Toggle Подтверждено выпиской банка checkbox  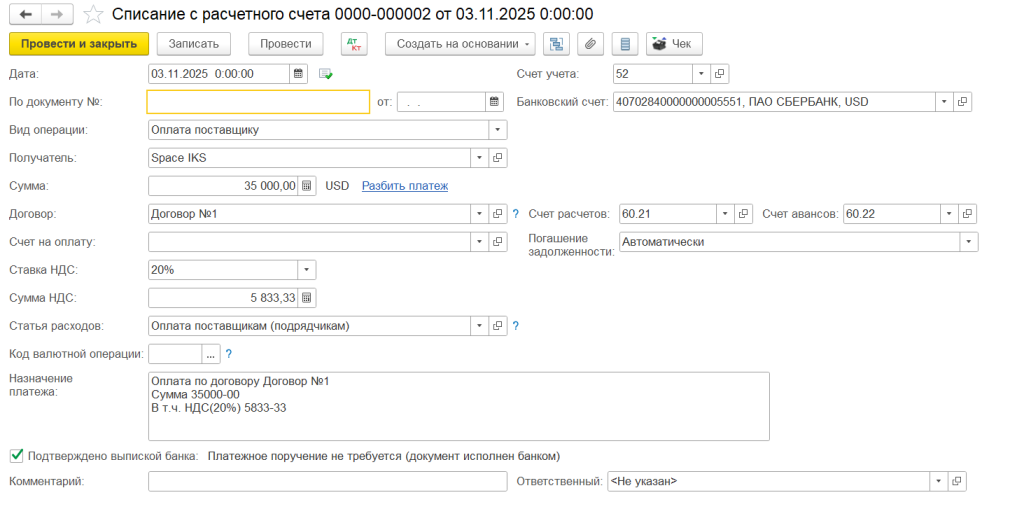[x=17, y=455]
